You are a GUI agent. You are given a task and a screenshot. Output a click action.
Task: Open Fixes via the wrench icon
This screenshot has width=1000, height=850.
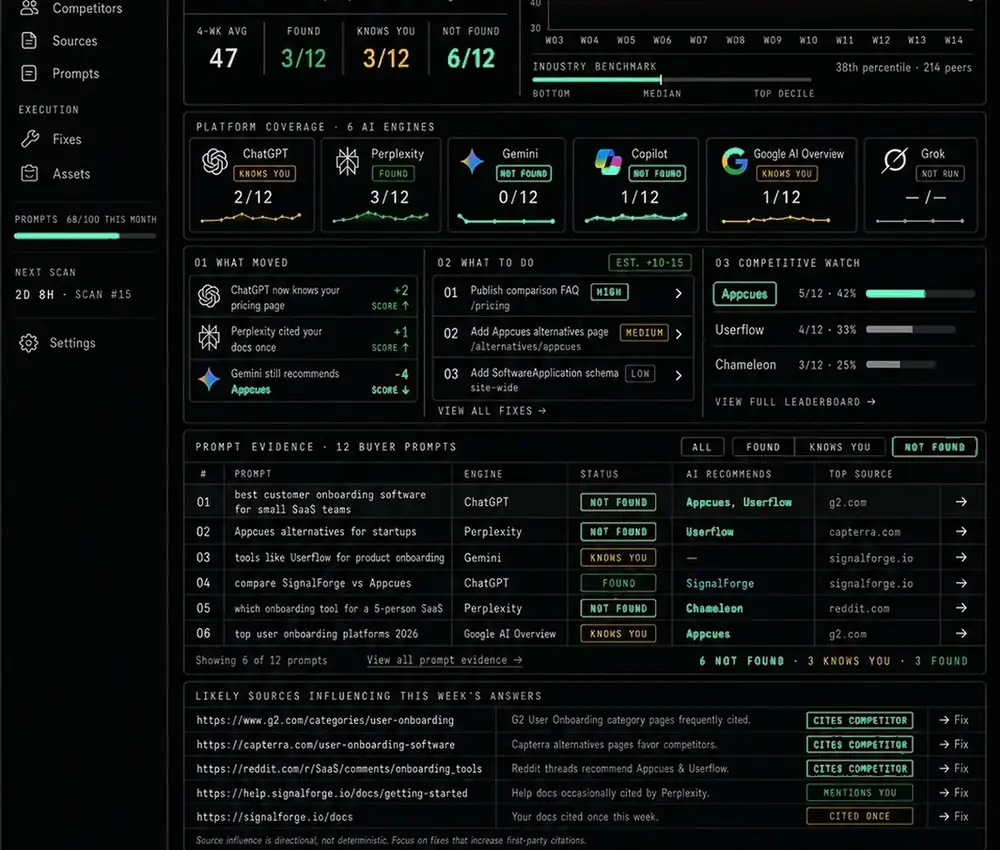tap(29, 139)
